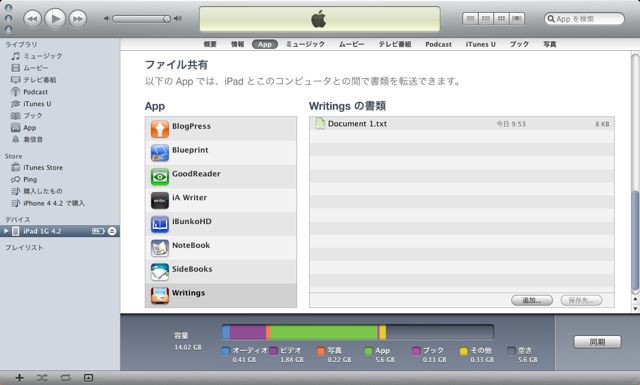Switch to album list view mode
The height and width of the screenshot is (385, 640).
(486, 18)
